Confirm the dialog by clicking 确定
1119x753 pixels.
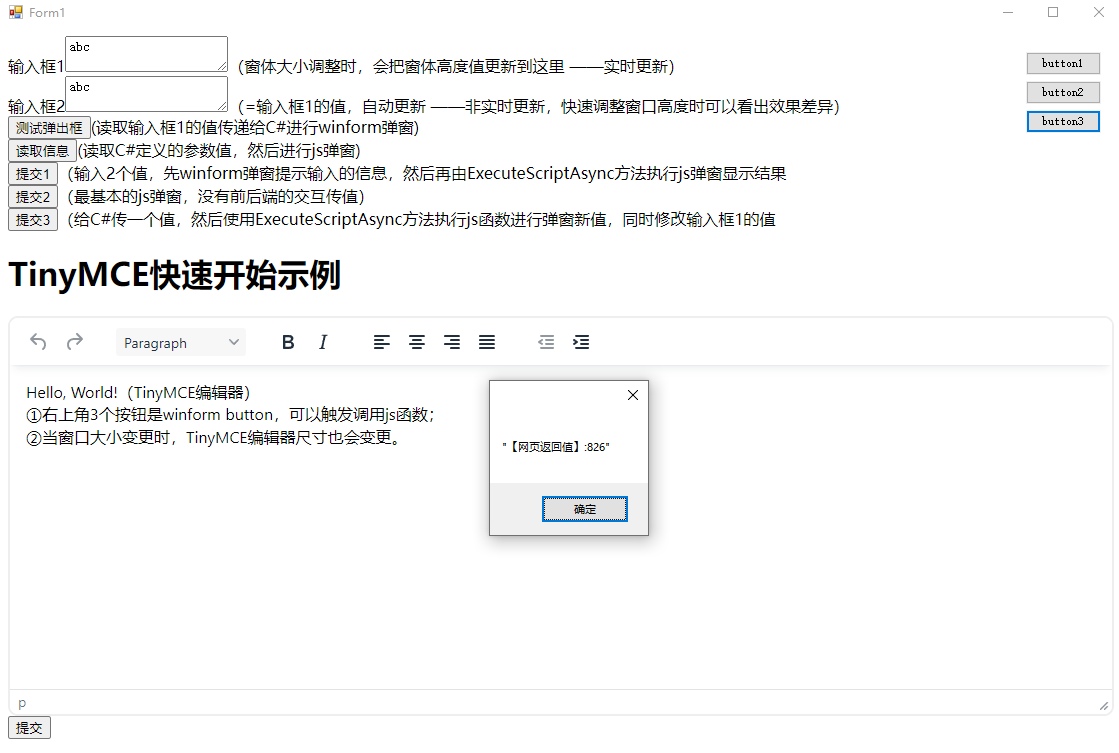(x=584, y=509)
